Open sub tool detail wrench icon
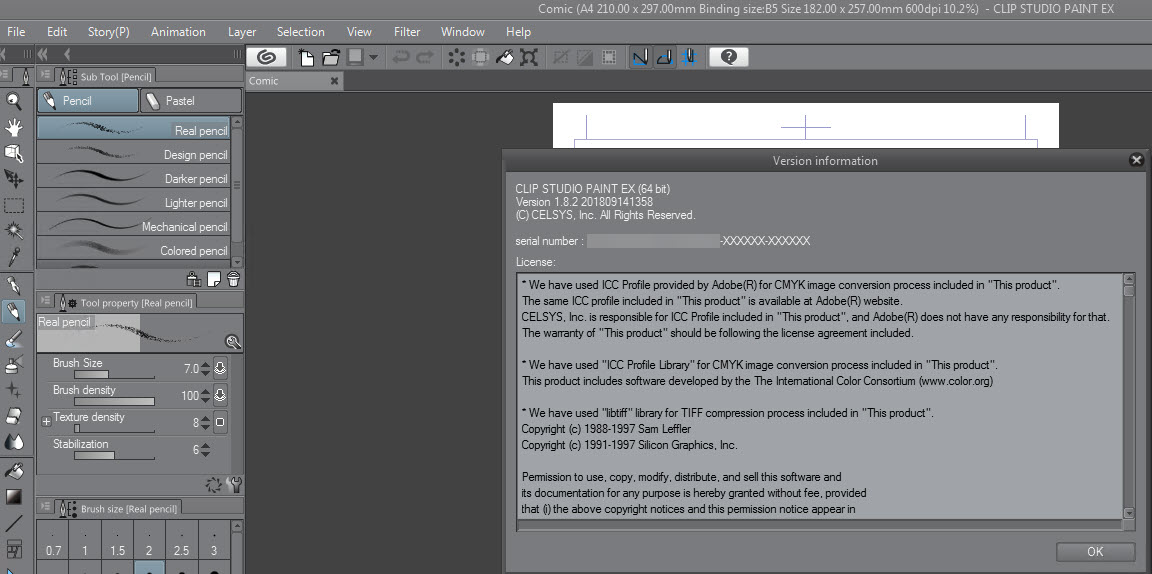This screenshot has height=574, width=1152. (235, 484)
